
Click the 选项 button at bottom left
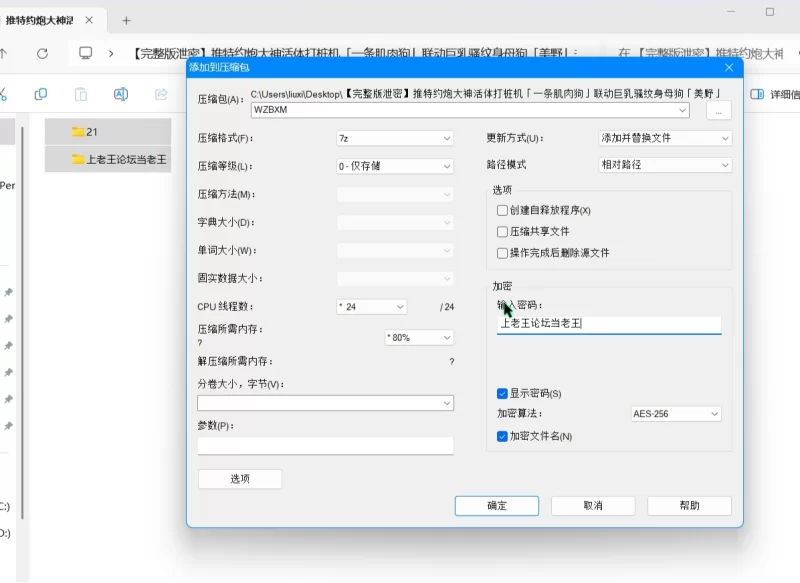coord(240,478)
